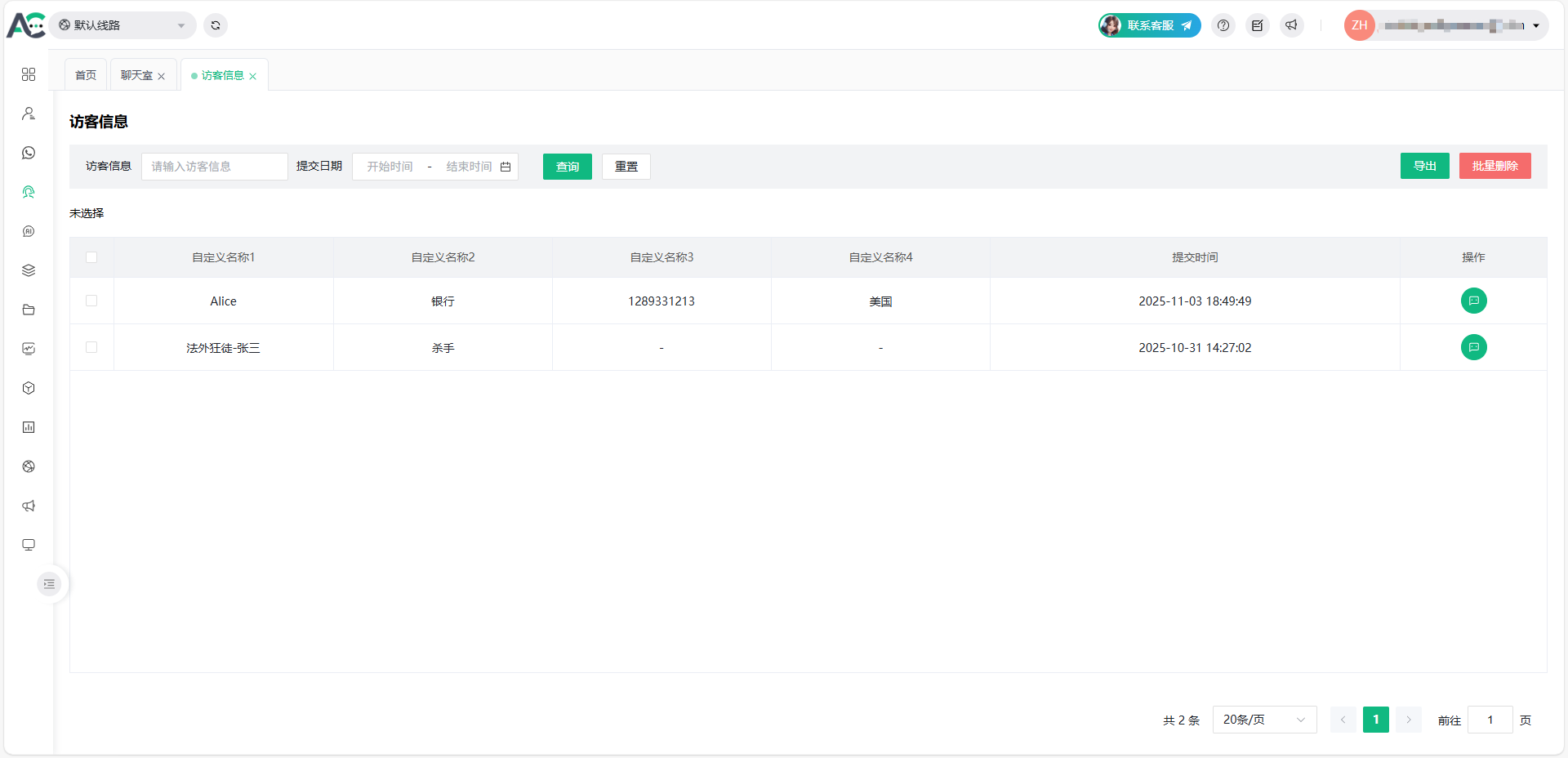Image resolution: width=1568 pixels, height=758 pixels.
Task: Click the megaphone announcement icon in top bar
Action: pos(1291,25)
